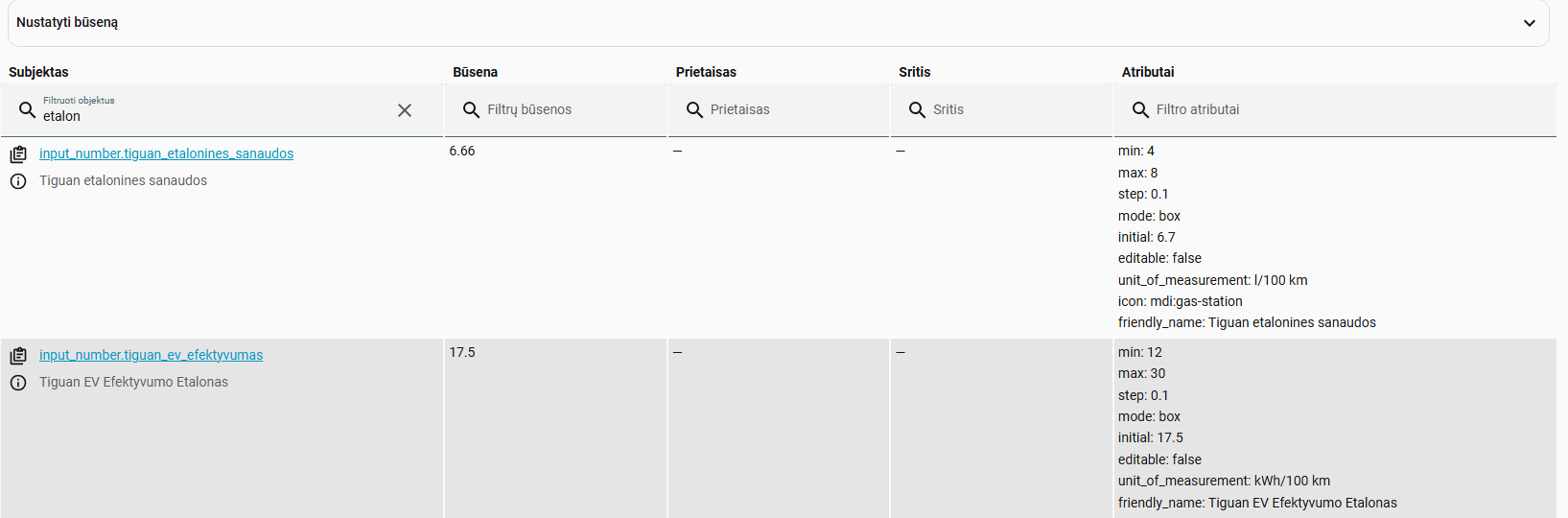1568x518 pixels.
Task: Focus the Filtro atributai filter field
Action: tap(1335, 109)
